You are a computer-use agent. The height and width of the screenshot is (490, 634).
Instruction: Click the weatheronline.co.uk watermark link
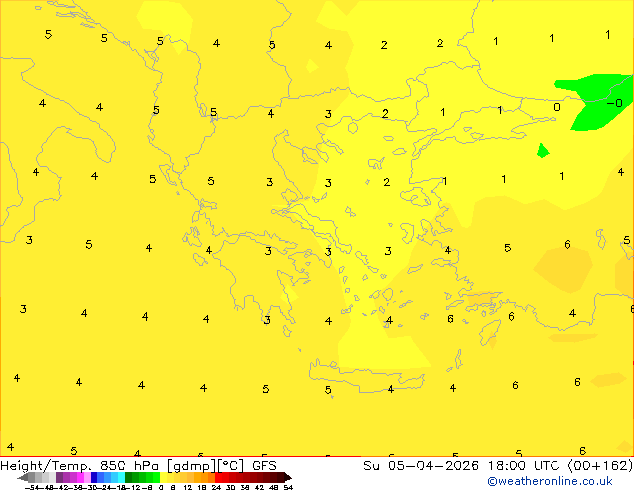click(564, 481)
